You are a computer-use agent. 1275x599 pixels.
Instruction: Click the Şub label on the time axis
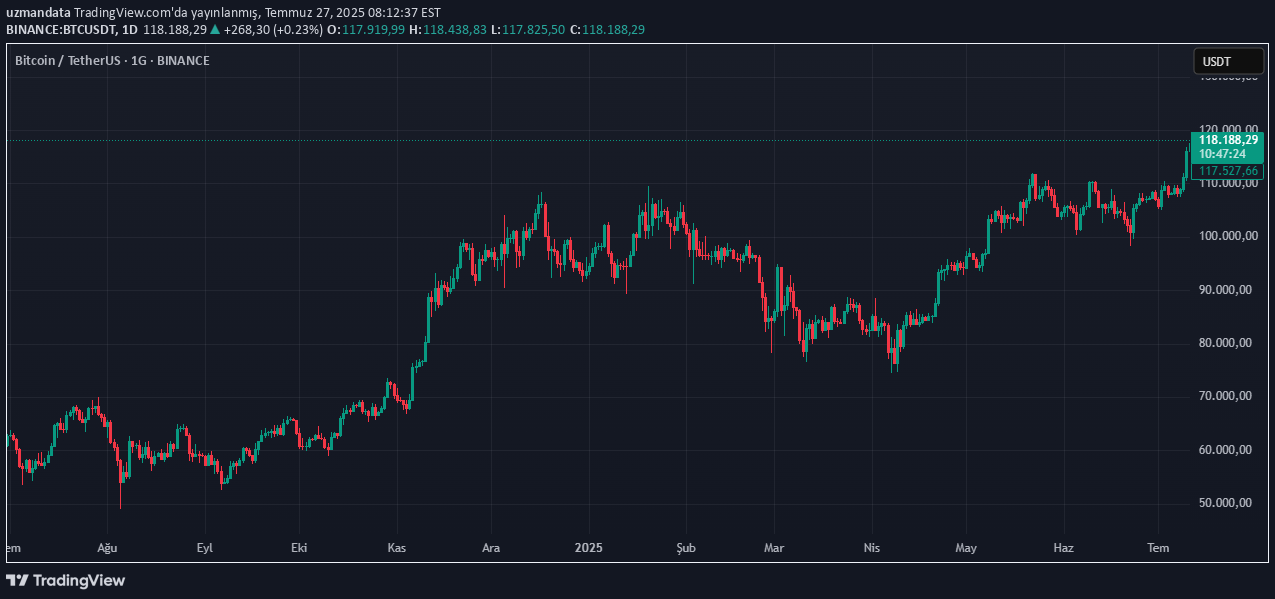tap(684, 548)
